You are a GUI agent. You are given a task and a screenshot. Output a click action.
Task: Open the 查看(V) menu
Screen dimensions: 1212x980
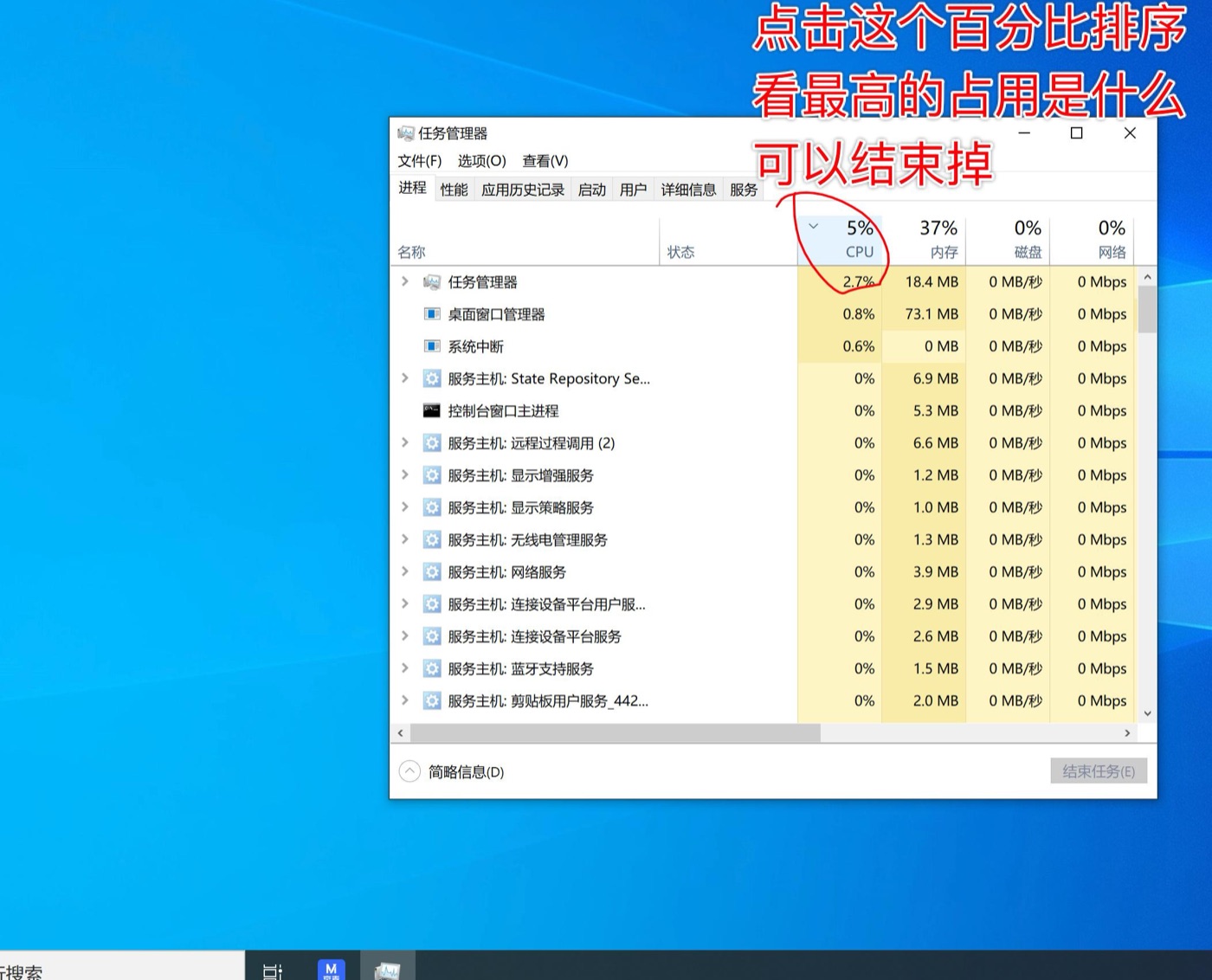pos(545,161)
